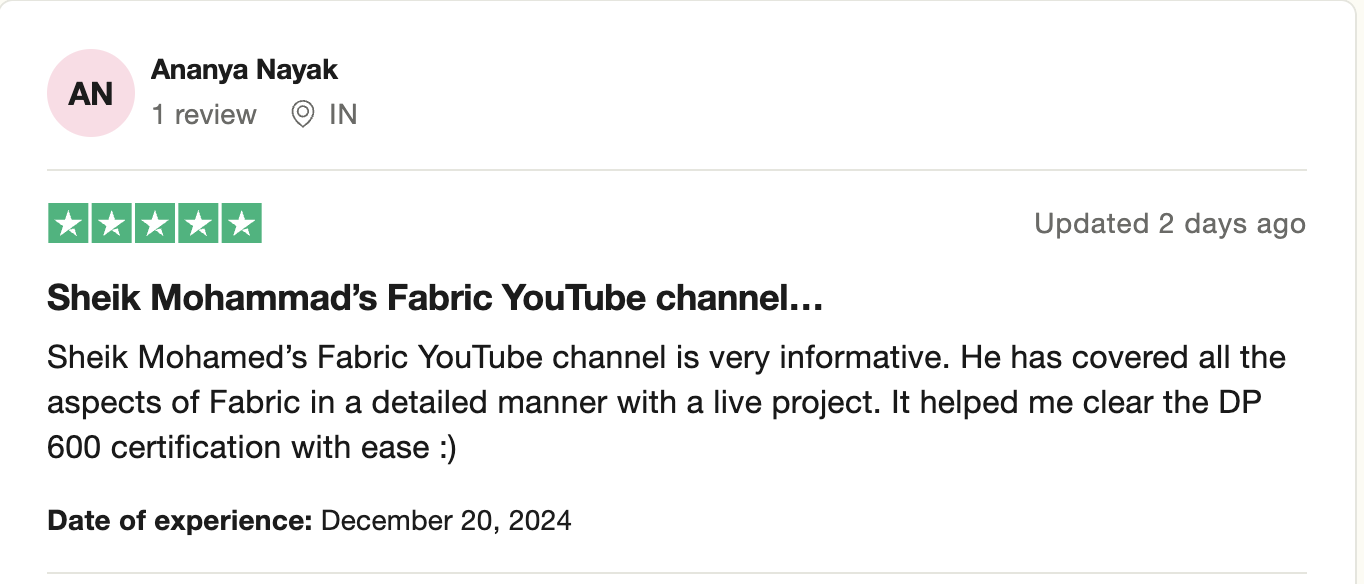Select the fourth green rating star
1364x584 pixels.
click(x=198, y=223)
